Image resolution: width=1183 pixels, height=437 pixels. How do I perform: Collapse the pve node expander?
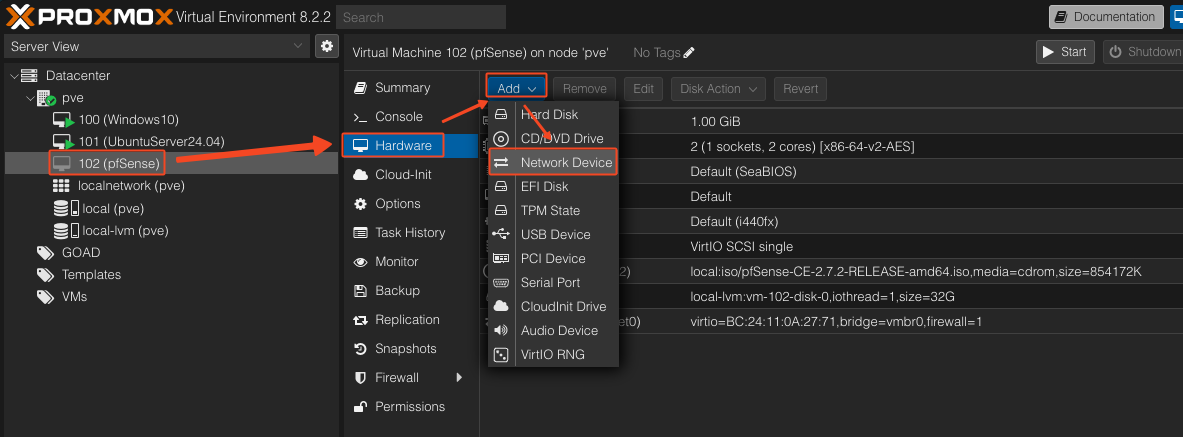[x=30, y=98]
